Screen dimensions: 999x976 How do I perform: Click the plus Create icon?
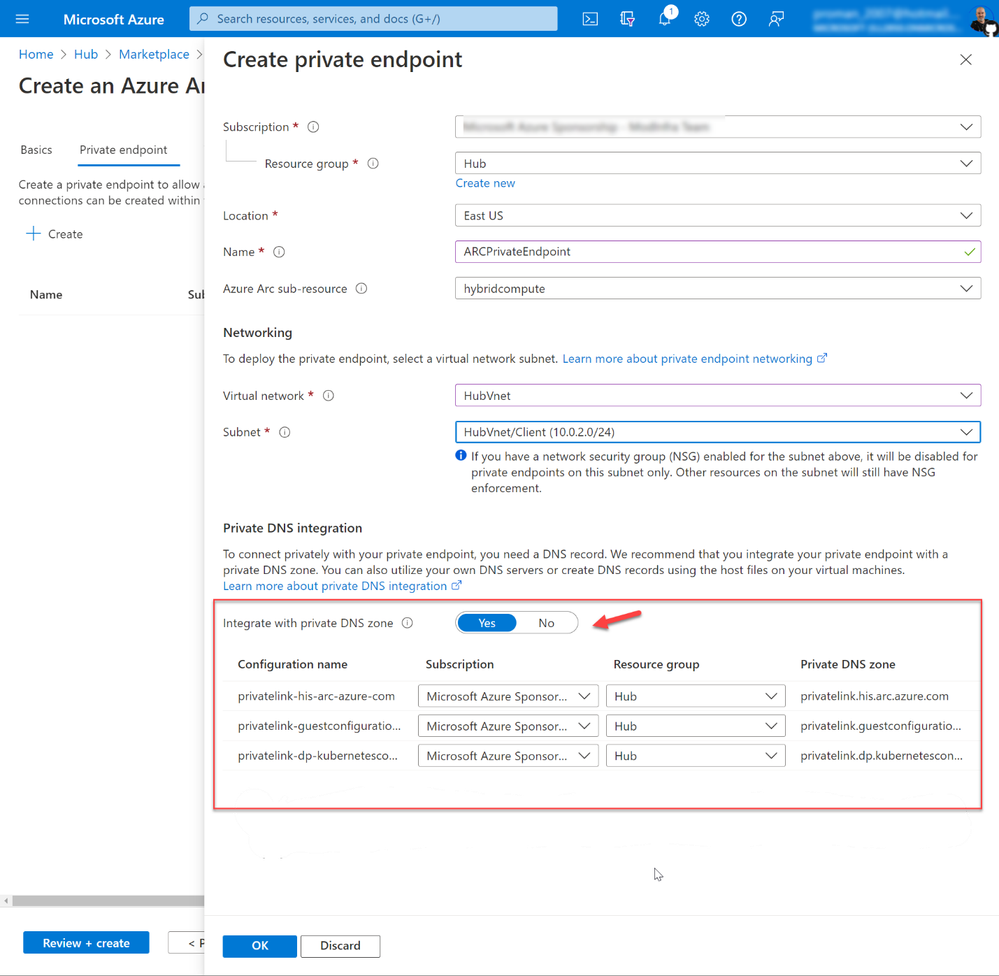33,234
